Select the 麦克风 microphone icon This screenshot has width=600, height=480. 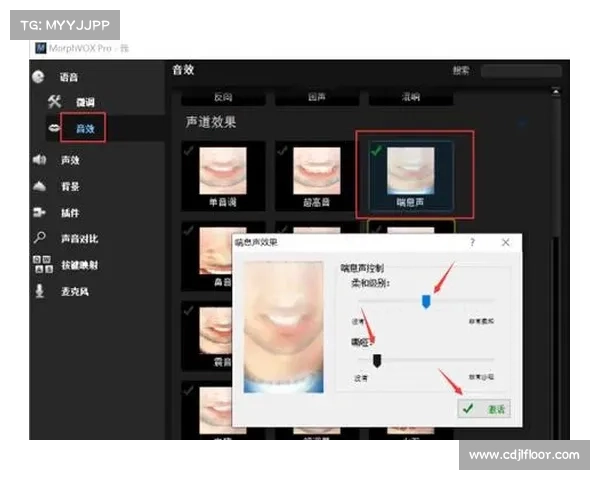39,291
